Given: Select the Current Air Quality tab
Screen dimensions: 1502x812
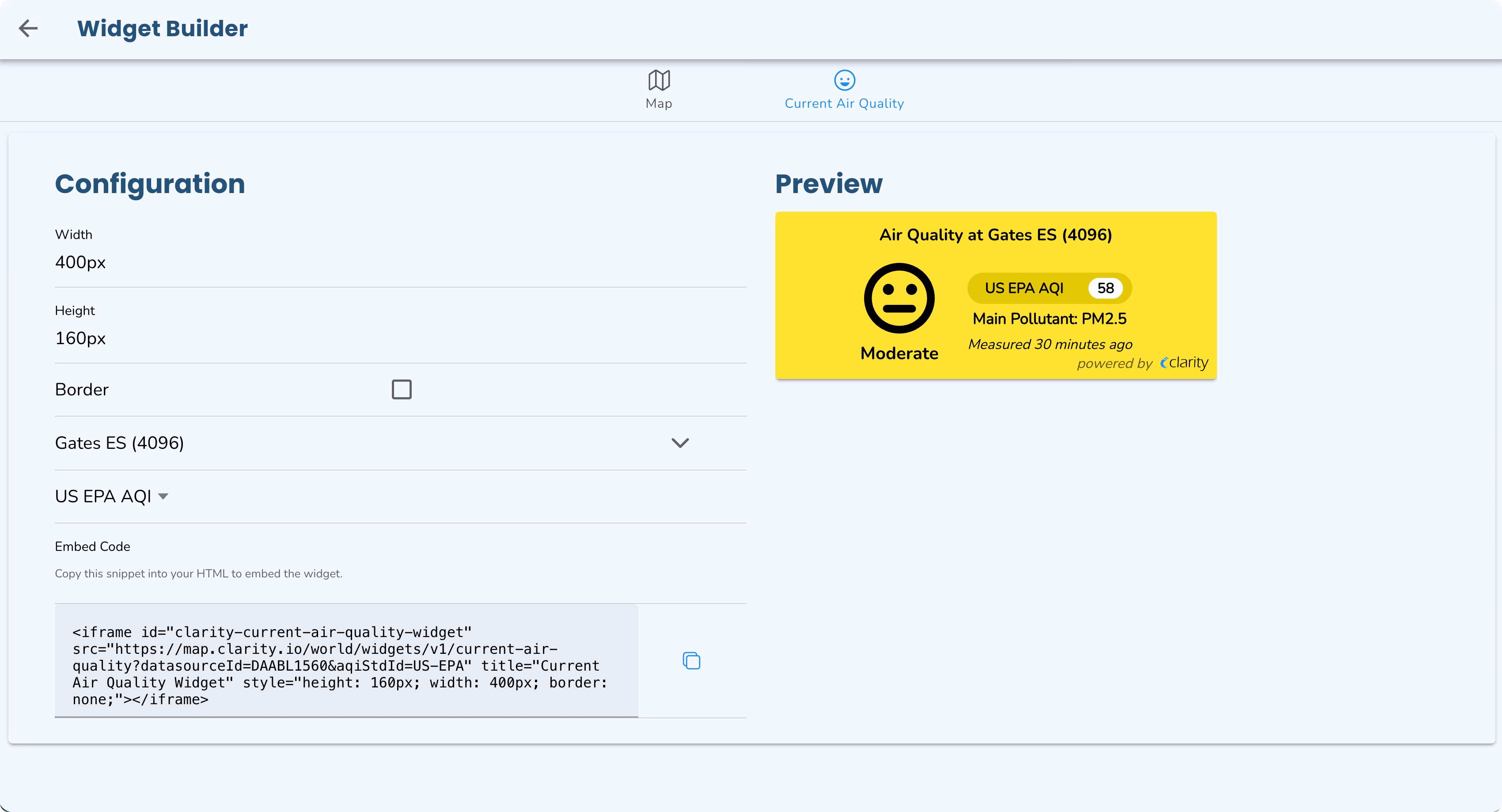Looking at the screenshot, I should click(844, 90).
